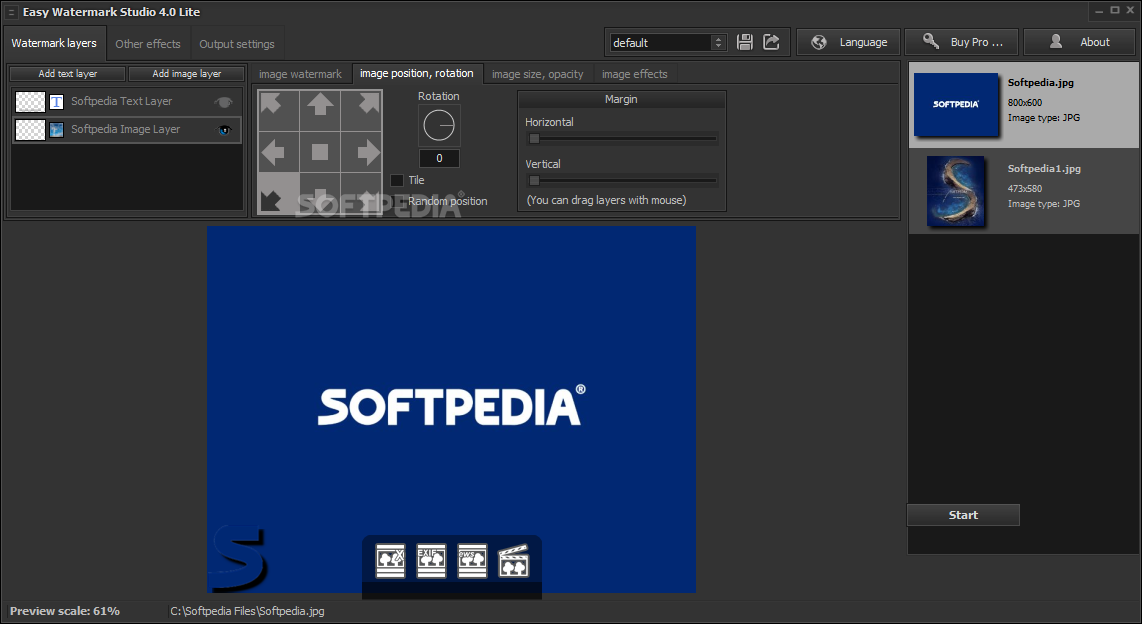Enable the Random position checkbox
The height and width of the screenshot is (624, 1142).
pyautogui.click(x=397, y=201)
